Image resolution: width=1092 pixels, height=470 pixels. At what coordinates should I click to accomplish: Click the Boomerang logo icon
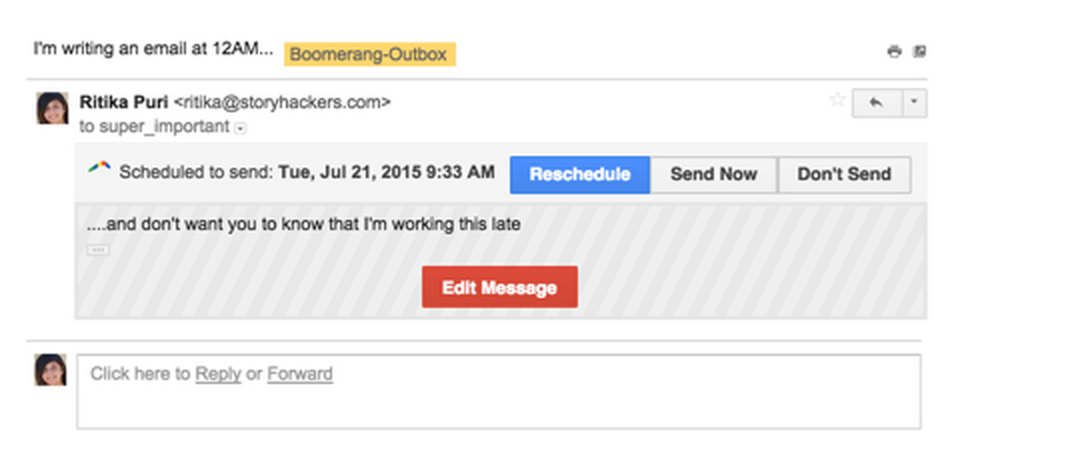[99, 168]
